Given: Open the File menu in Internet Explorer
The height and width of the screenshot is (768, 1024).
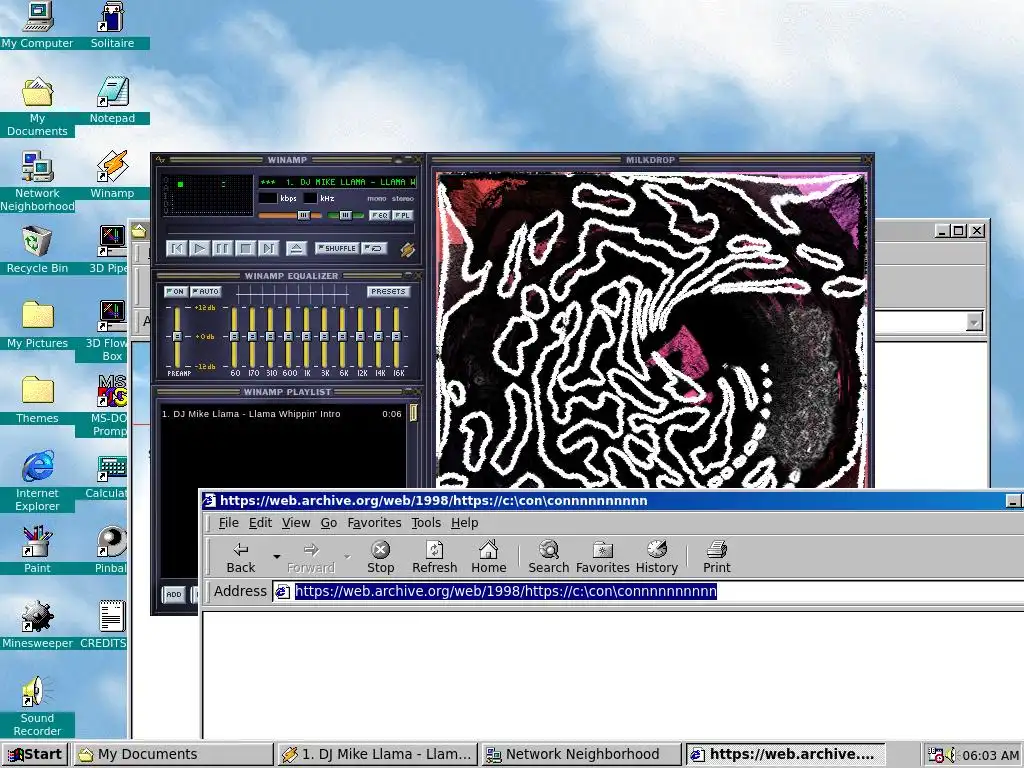Looking at the screenshot, I should [x=229, y=523].
